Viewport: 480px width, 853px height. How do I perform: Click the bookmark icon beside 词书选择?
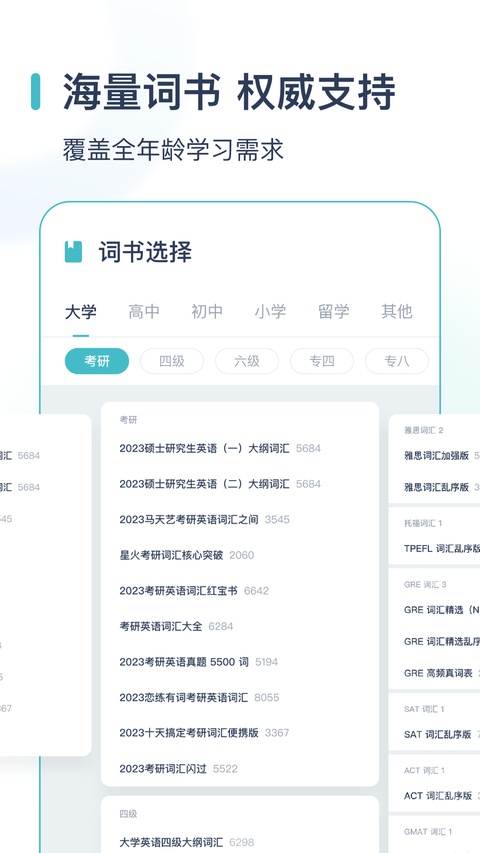click(x=73, y=252)
